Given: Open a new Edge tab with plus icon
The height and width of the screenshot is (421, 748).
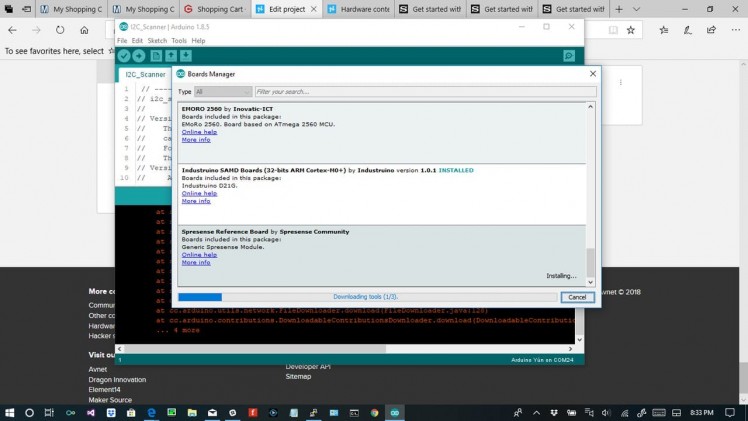Looking at the screenshot, I should point(619,9).
